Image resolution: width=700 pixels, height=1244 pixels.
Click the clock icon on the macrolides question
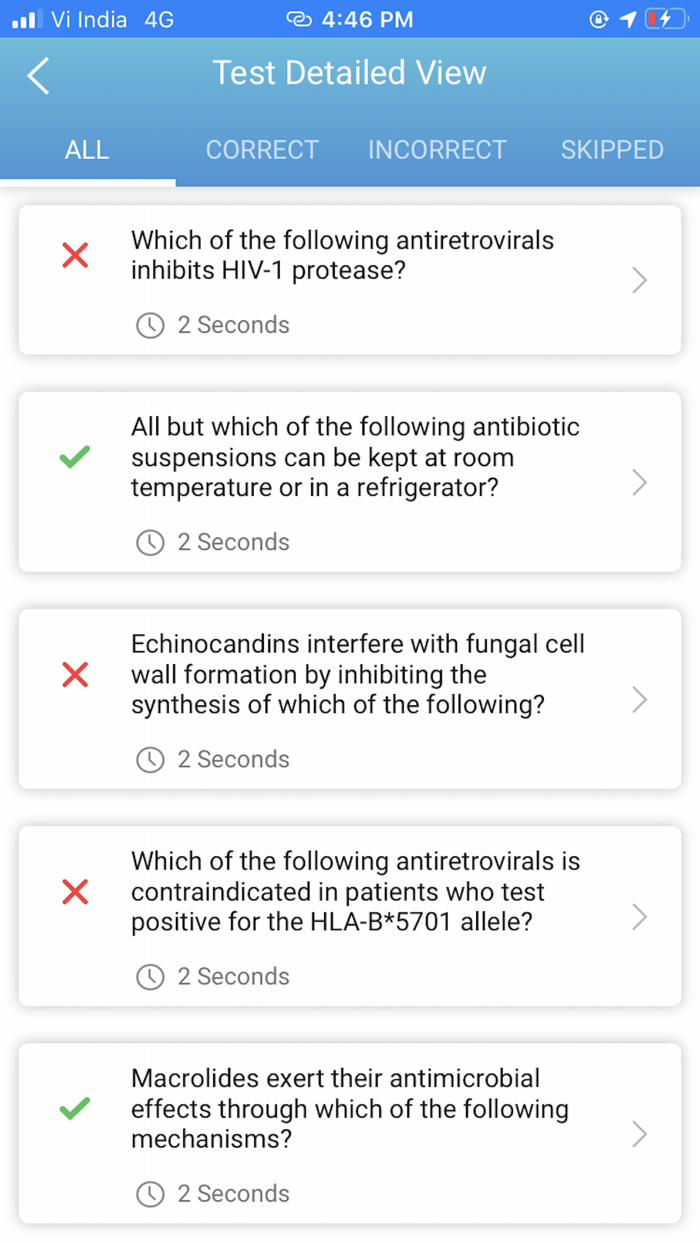pyautogui.click(x=150, y=1193)
